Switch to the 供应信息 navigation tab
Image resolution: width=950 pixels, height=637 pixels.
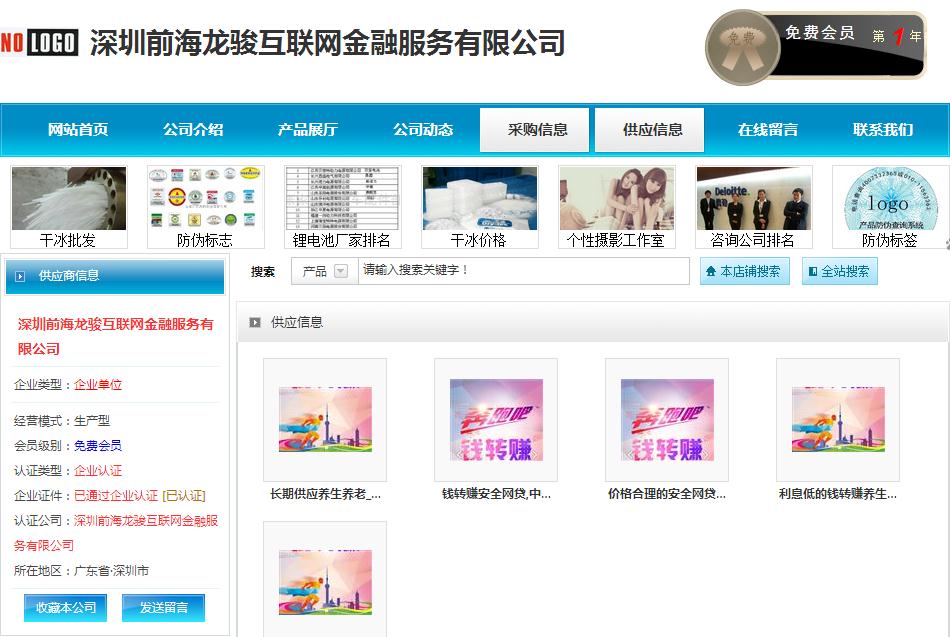[x=649, y=129]
